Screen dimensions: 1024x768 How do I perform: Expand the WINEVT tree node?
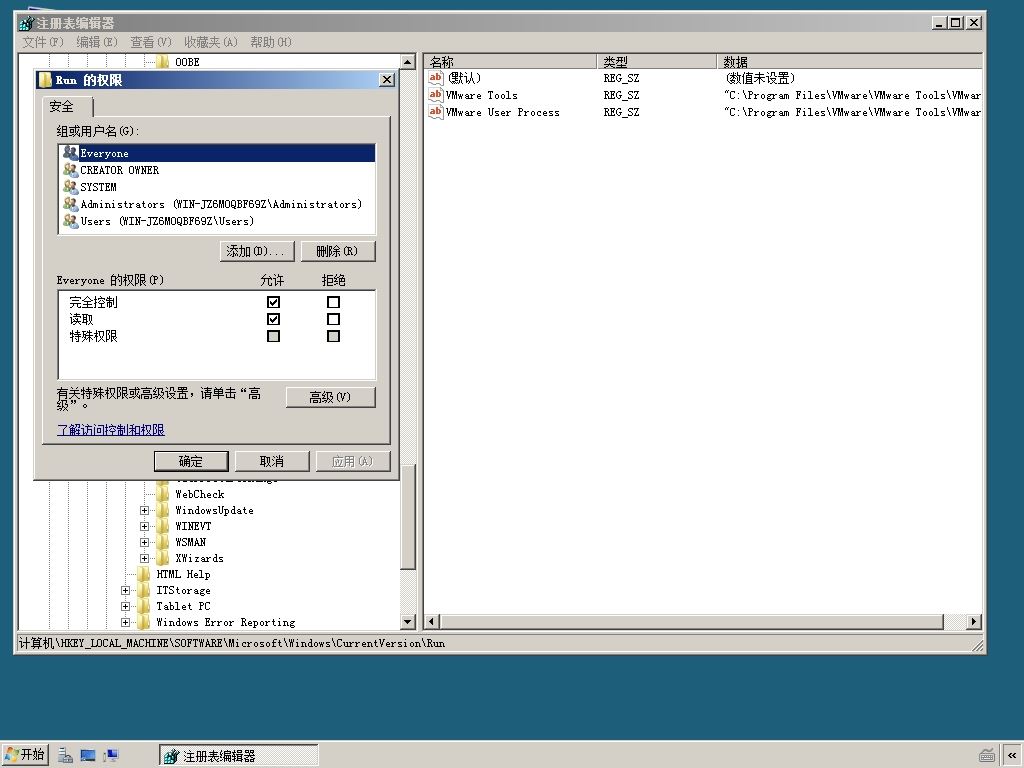[144, 526]
